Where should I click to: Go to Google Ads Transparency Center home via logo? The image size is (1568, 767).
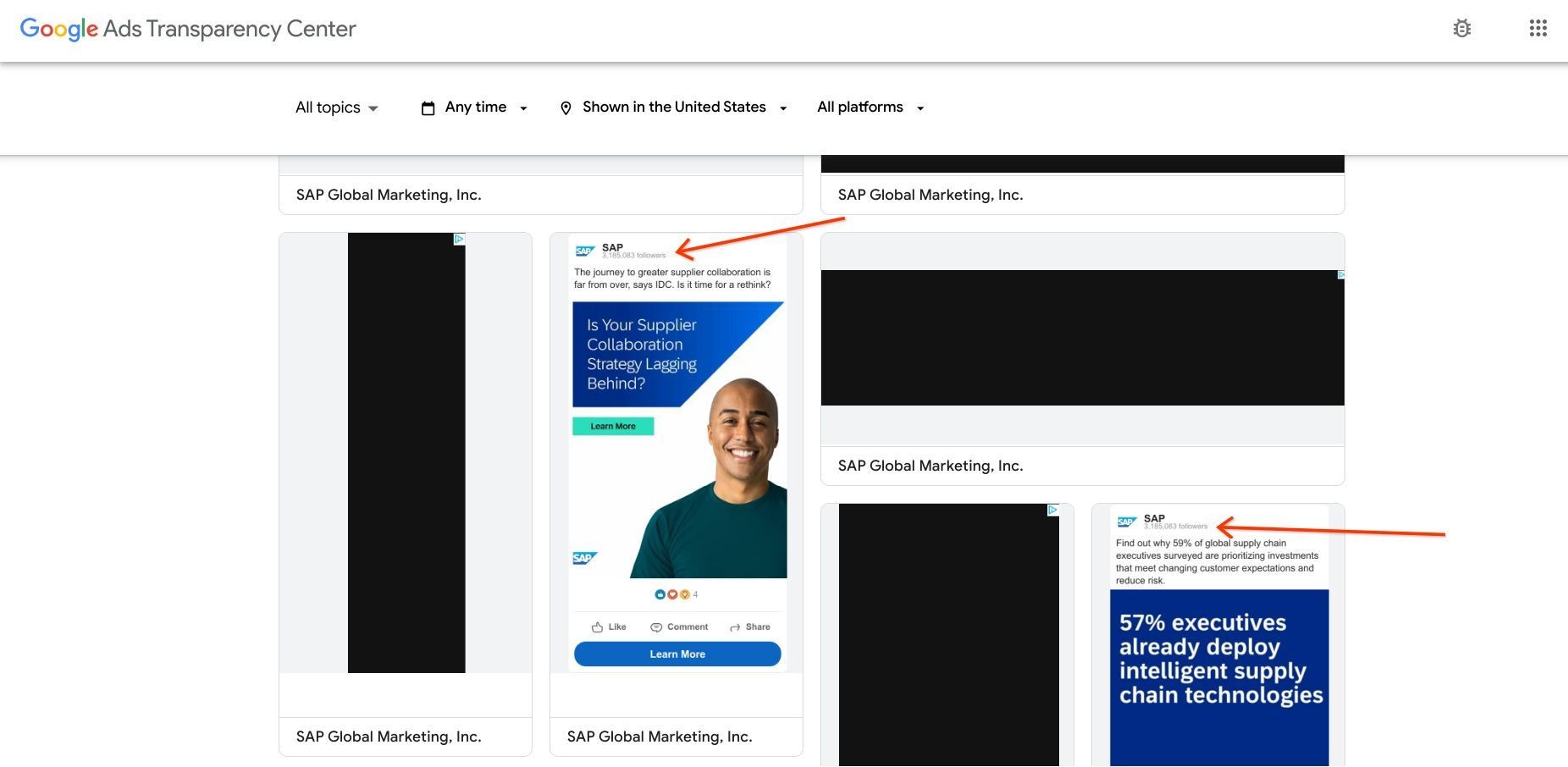(188, 29)
